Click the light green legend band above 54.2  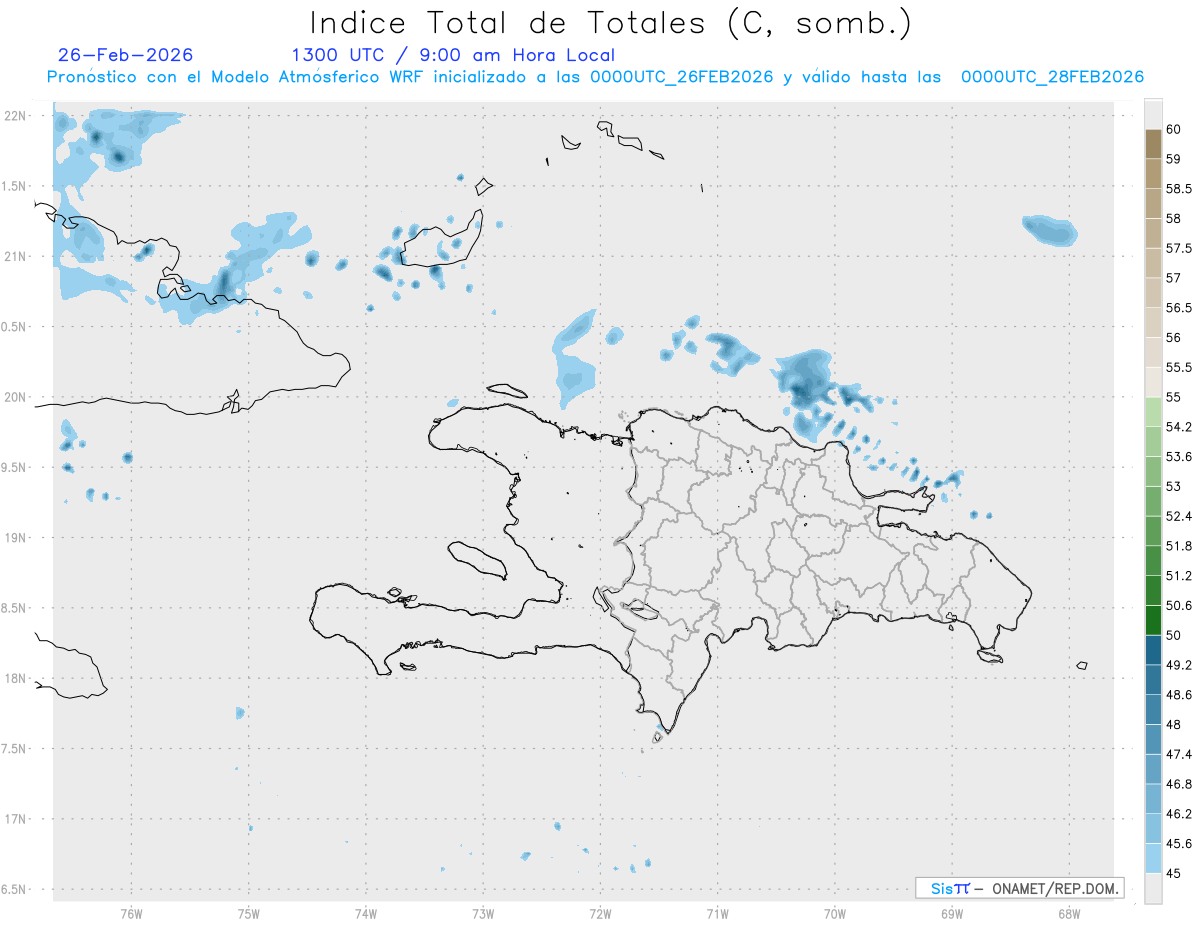1153,412
